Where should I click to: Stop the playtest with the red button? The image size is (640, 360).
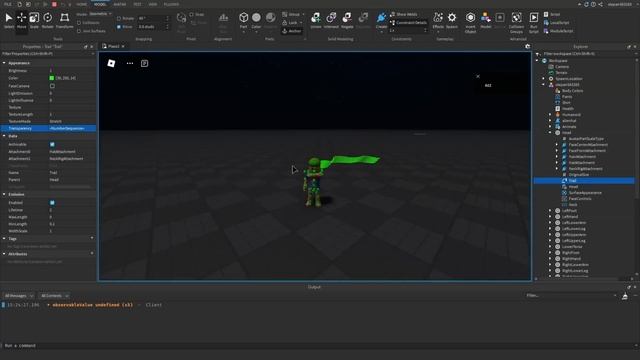point(54,4)
